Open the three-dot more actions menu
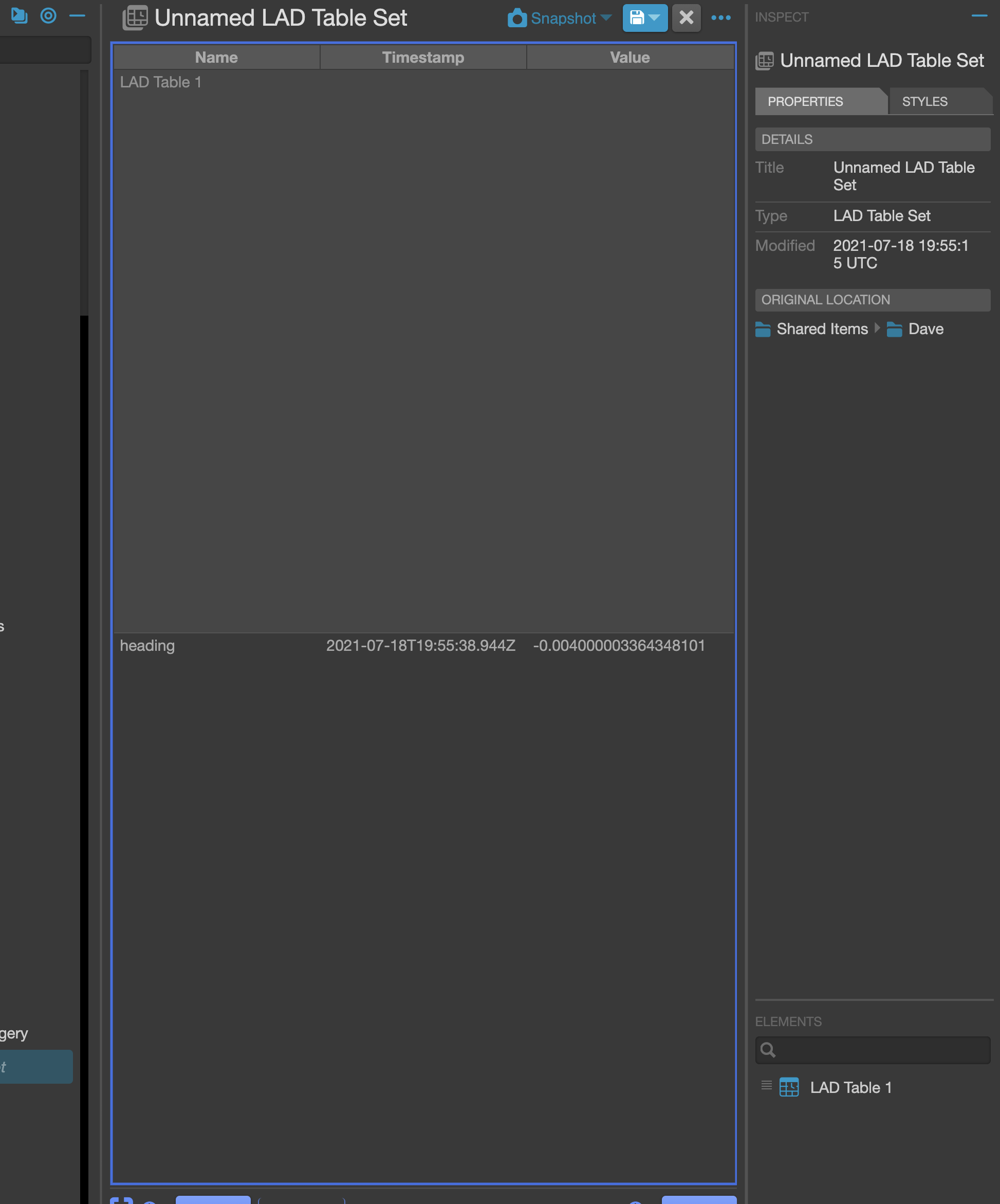Image resolution: width=1000 pixels, height=1204 pixels. (721, 18)
